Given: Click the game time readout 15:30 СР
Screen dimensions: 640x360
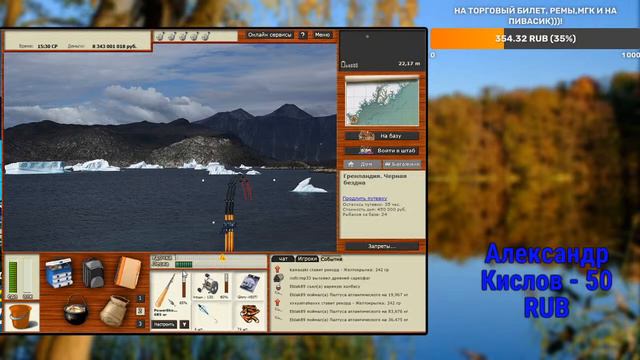Looking at the screenshot, I should tap(47, 47).
